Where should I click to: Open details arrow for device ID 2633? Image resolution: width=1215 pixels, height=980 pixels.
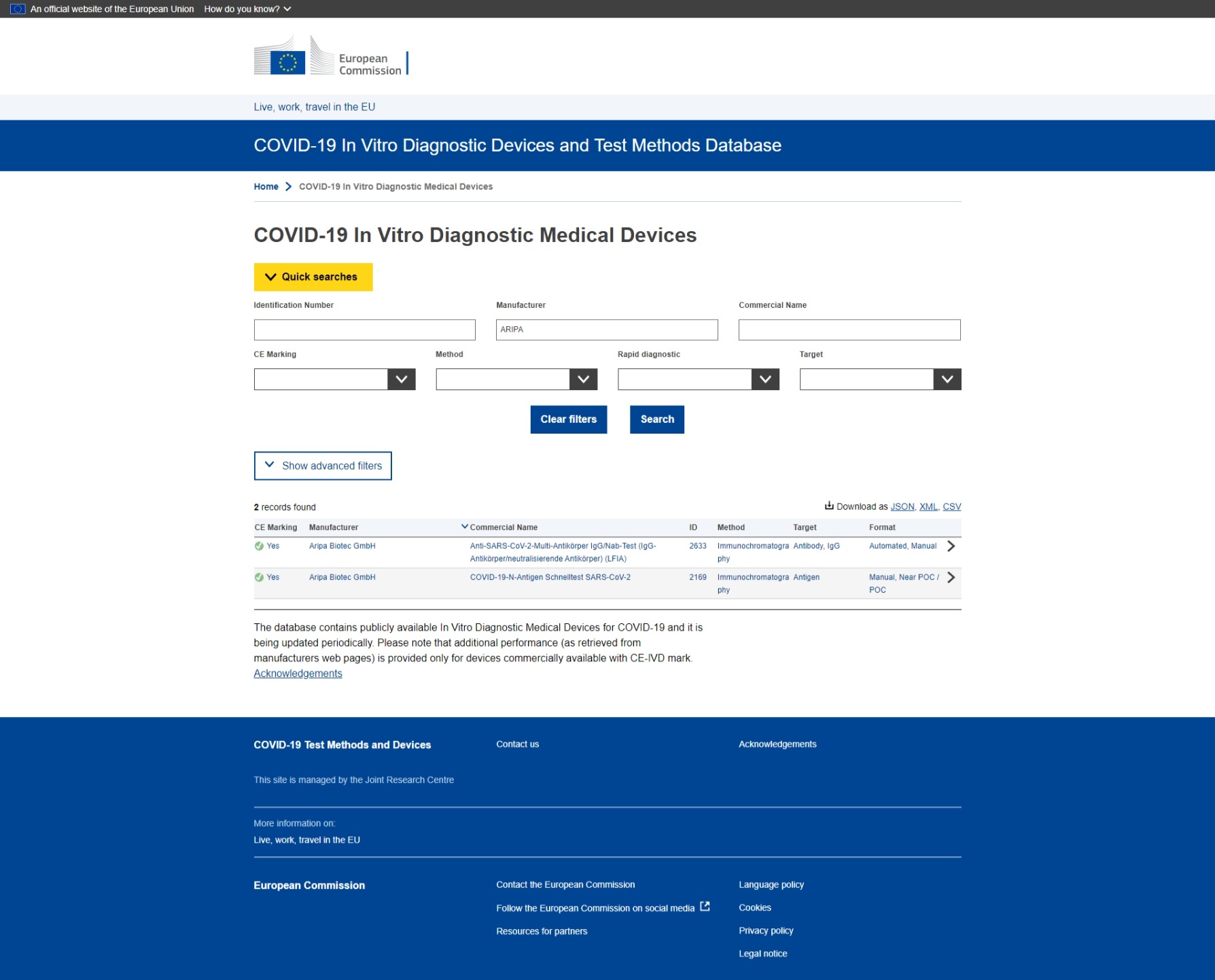(951, 546)
